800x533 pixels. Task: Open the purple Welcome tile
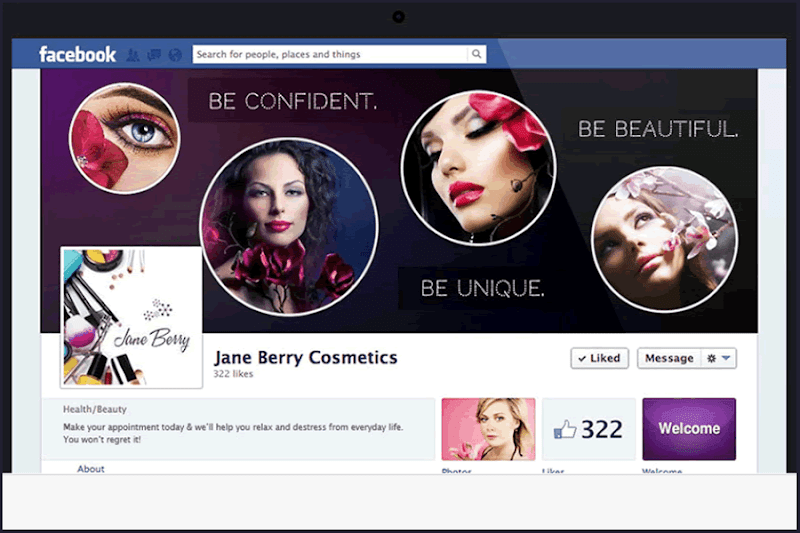[x=689, y=429]
